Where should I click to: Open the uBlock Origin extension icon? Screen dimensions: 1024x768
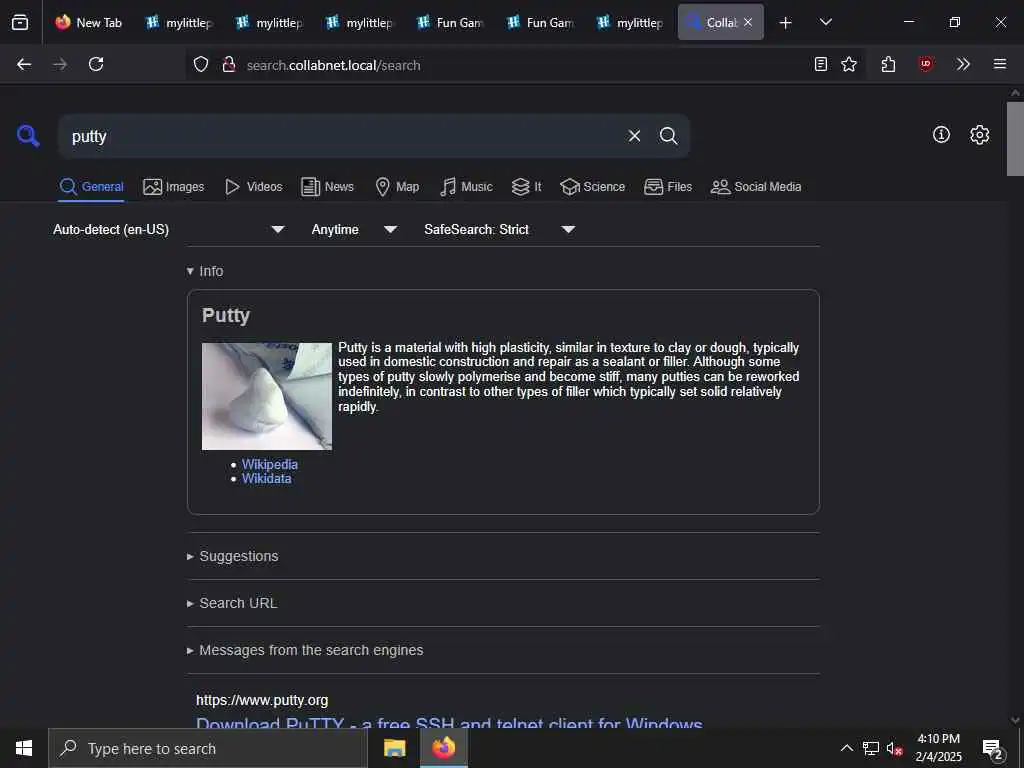925,64
